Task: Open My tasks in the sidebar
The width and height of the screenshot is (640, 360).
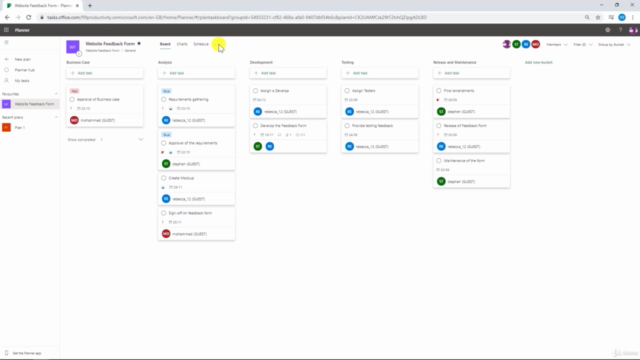Action: (x=22, y=80)
